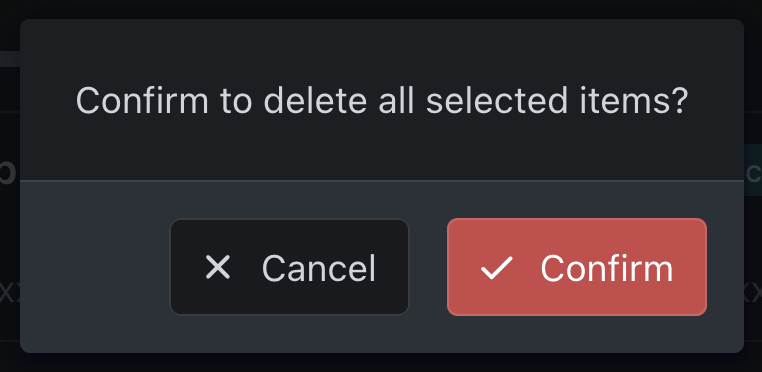Click the 'selected items?' text in dialog
The height and width of the screenshot is (372, 762).
pos(557,101)
